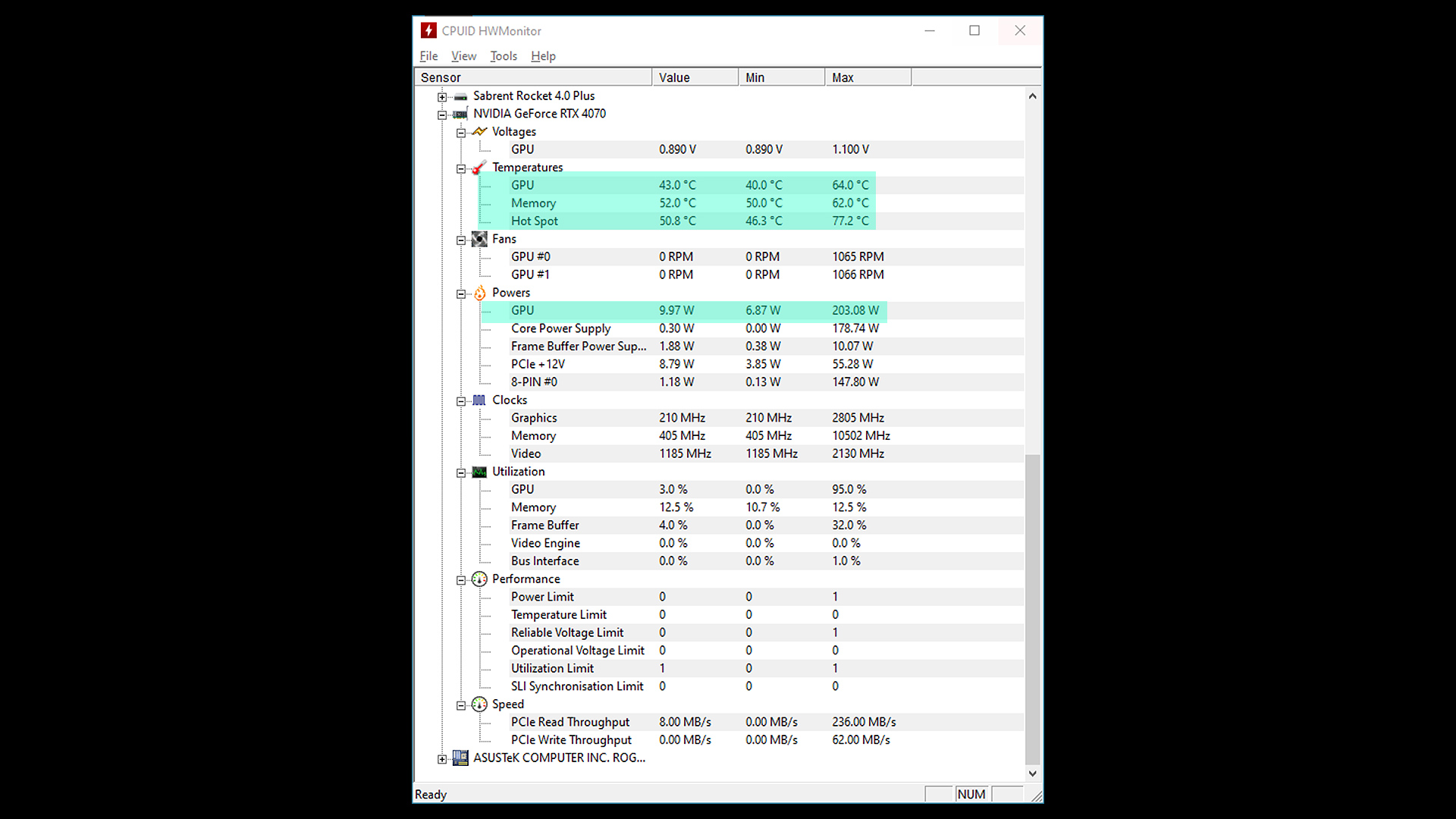Click the Performance gauge icon
The width and height of the screenshot is (1456, 819).
[479, 579]
